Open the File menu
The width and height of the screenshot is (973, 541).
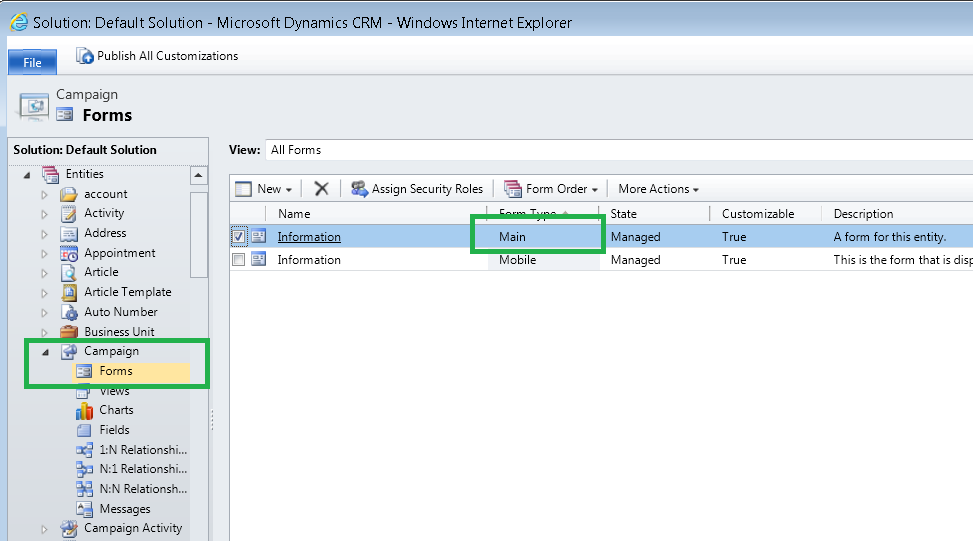[32, 62]
